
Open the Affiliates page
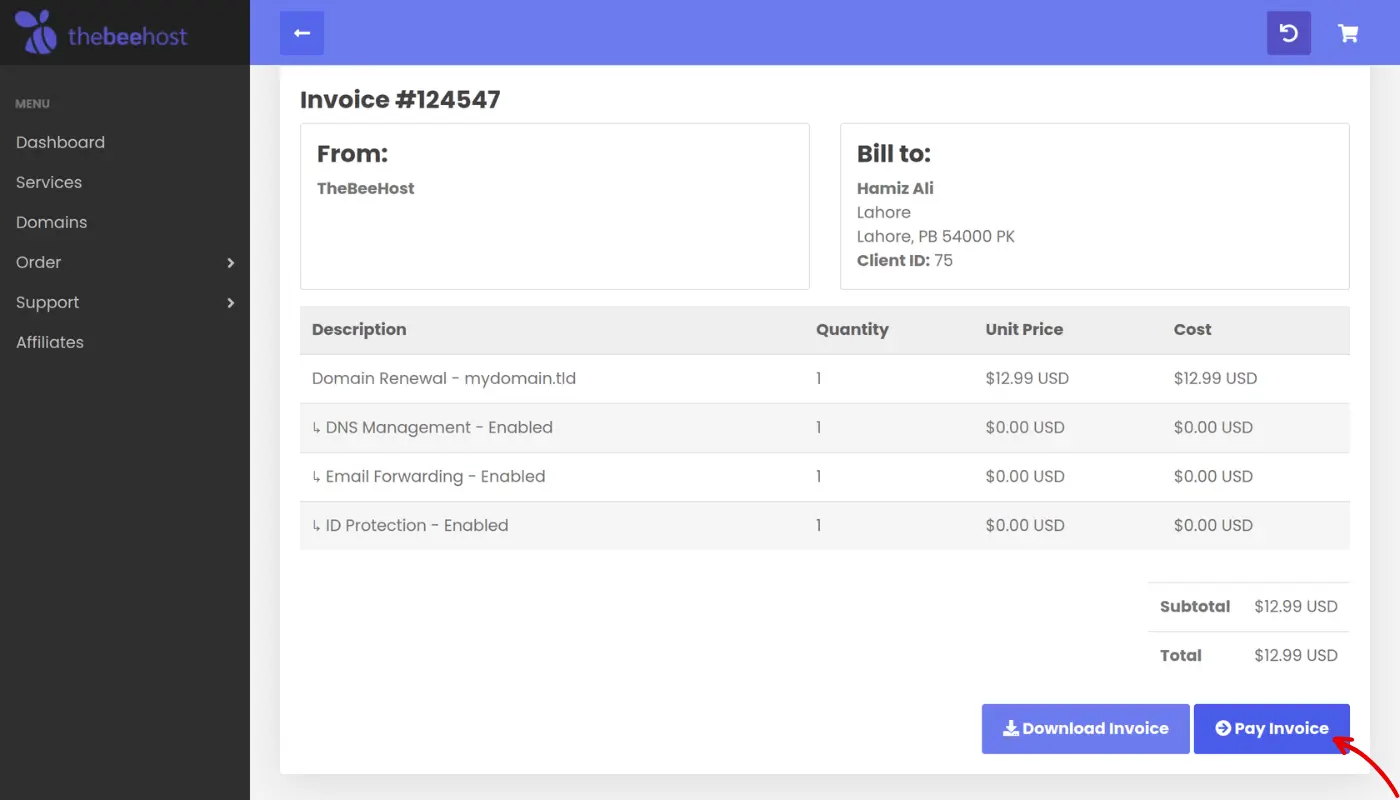tap(50, 342)
